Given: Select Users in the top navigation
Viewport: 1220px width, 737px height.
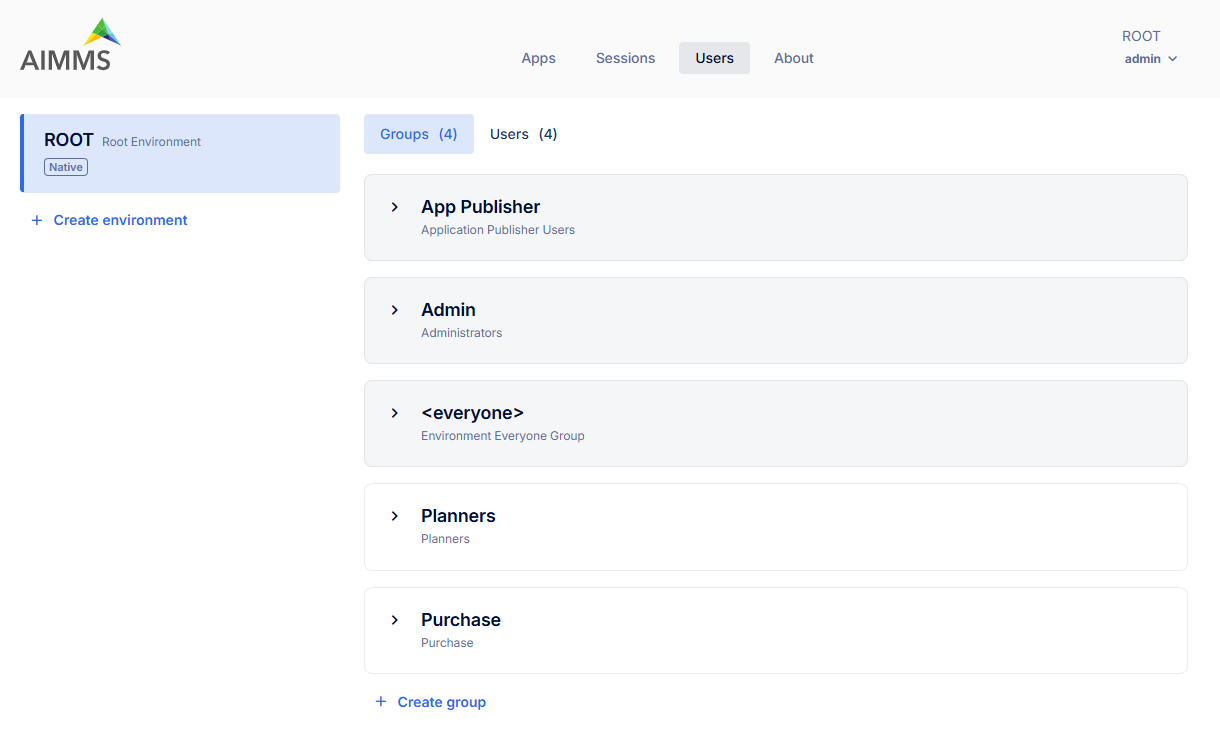Looking at the screenshot, I should tap(714, 58).
